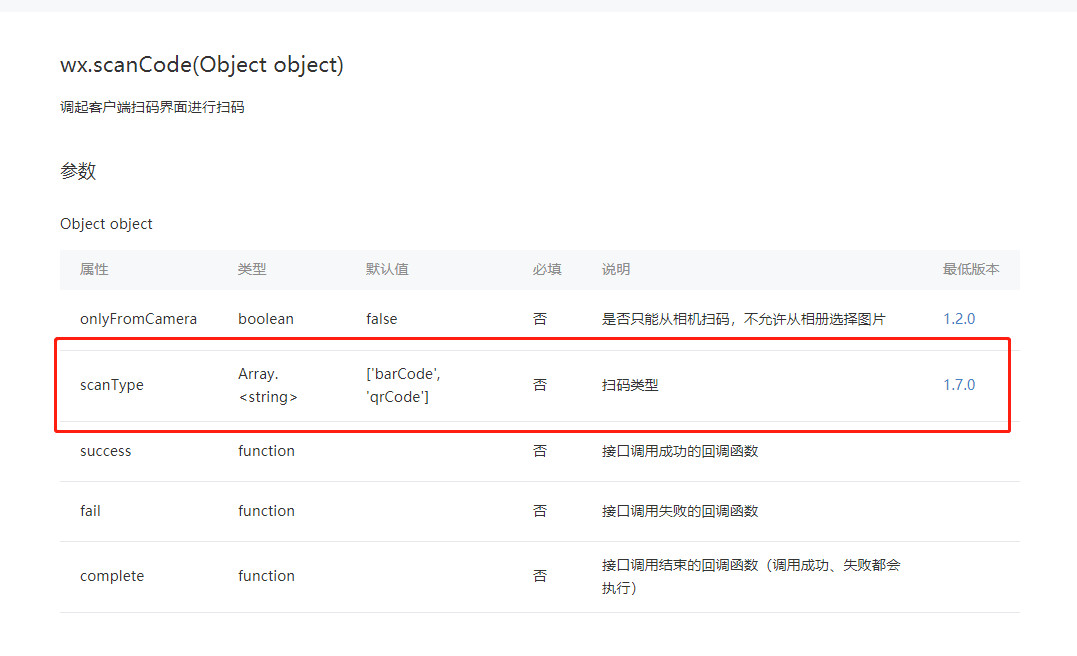Click the 扫码类型 description text
The height and width of the screenshot is (656, 1077).
[630, 385]
